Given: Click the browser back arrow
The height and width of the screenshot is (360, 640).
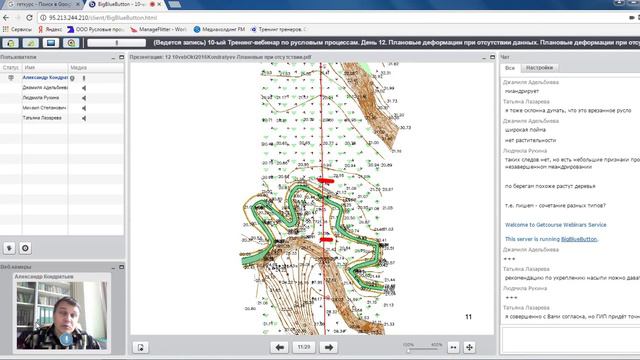Looking at the screenshot, I should (x=6, y=18).
